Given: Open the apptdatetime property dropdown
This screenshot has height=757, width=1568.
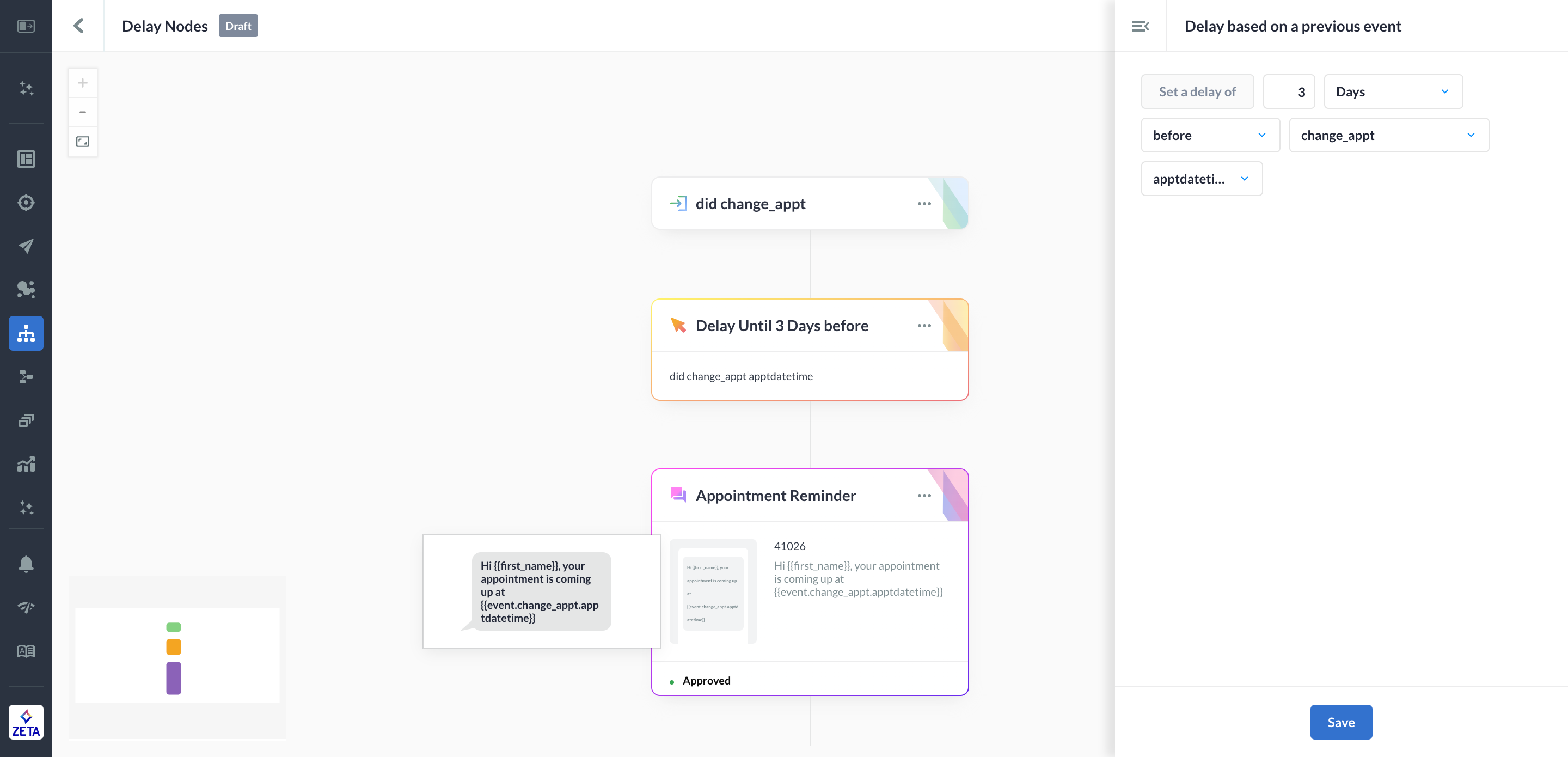Looking at the screenshot, I should coord(1201,179).
